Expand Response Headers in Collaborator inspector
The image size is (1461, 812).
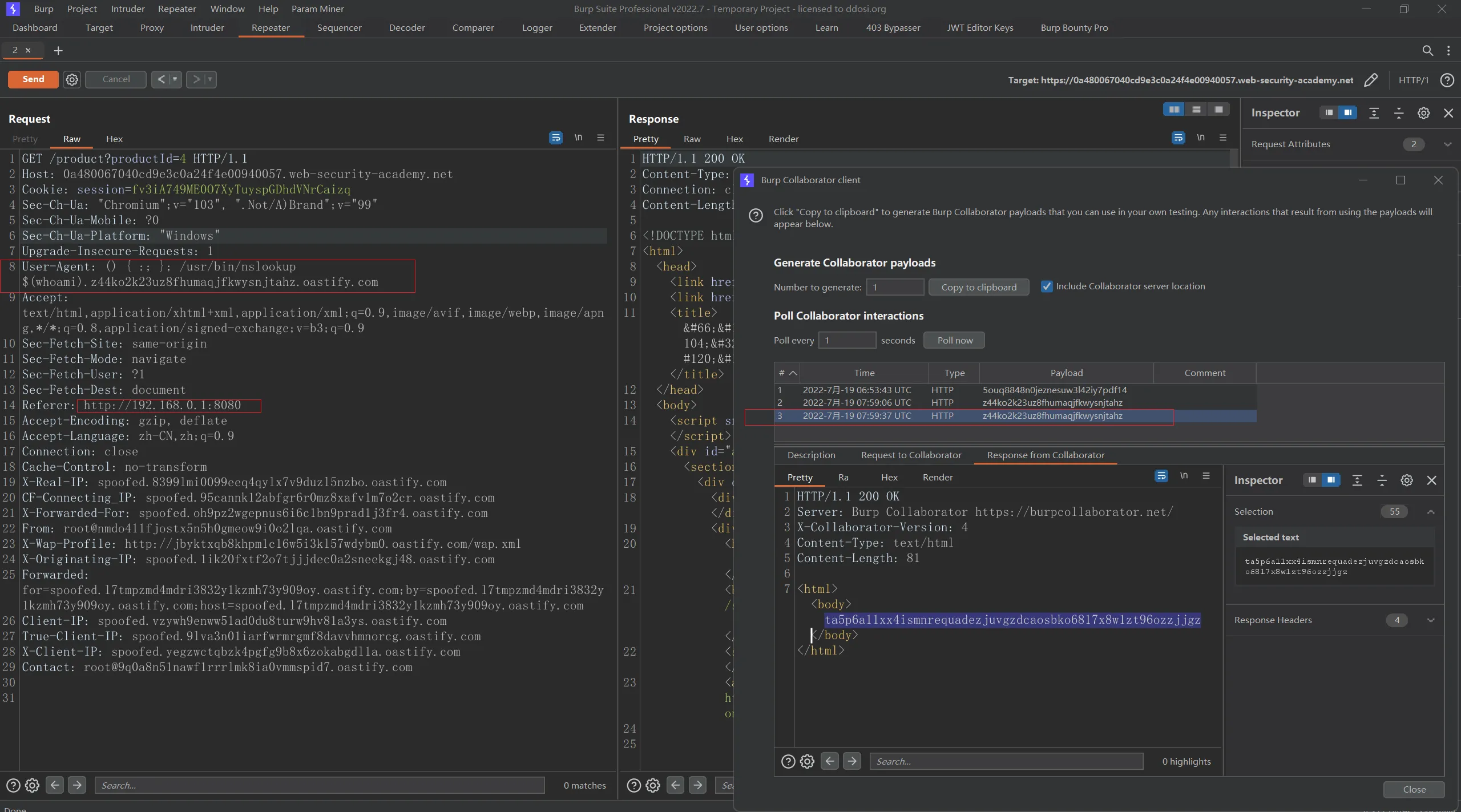(1431, 620)
